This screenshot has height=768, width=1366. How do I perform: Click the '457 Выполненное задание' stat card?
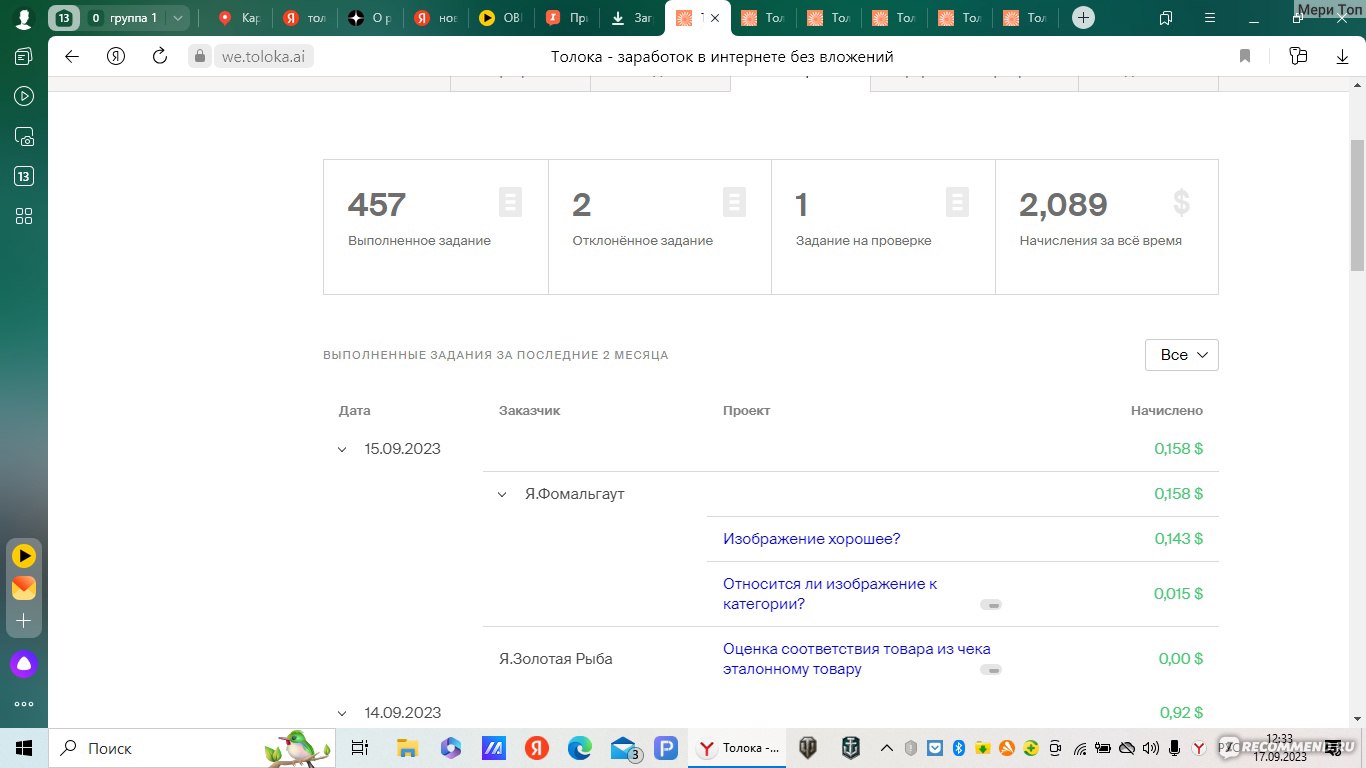436,227
